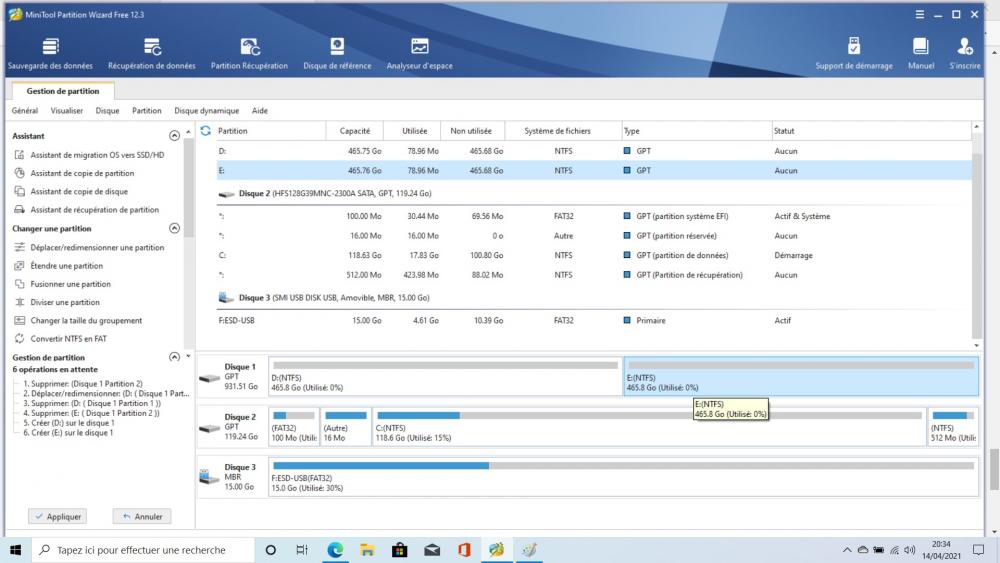
Task: Open the Disque dynamique menu
Action: (x=206, y=111)
